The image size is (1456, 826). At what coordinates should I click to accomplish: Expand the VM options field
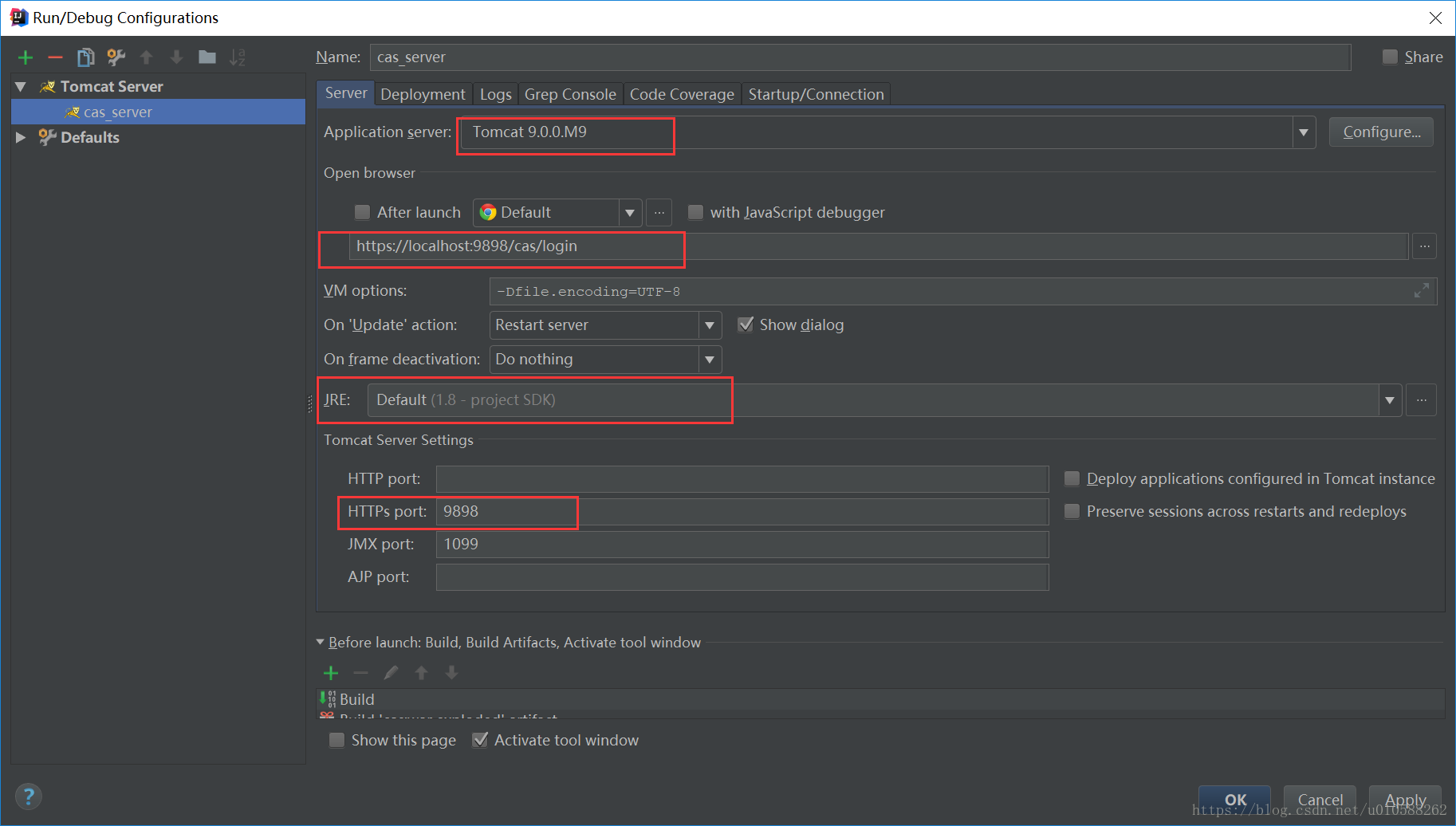tap(1422, 291)
